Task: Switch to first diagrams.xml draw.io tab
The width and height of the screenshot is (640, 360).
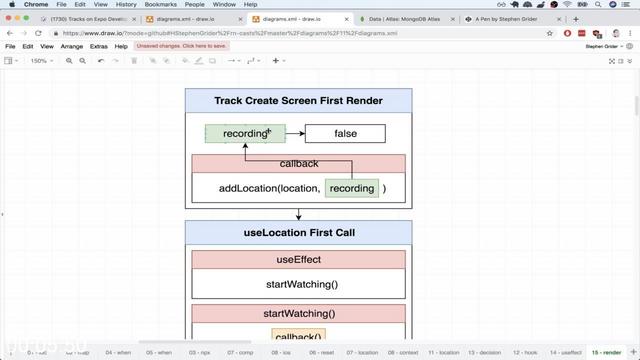Action: [194, 19]
